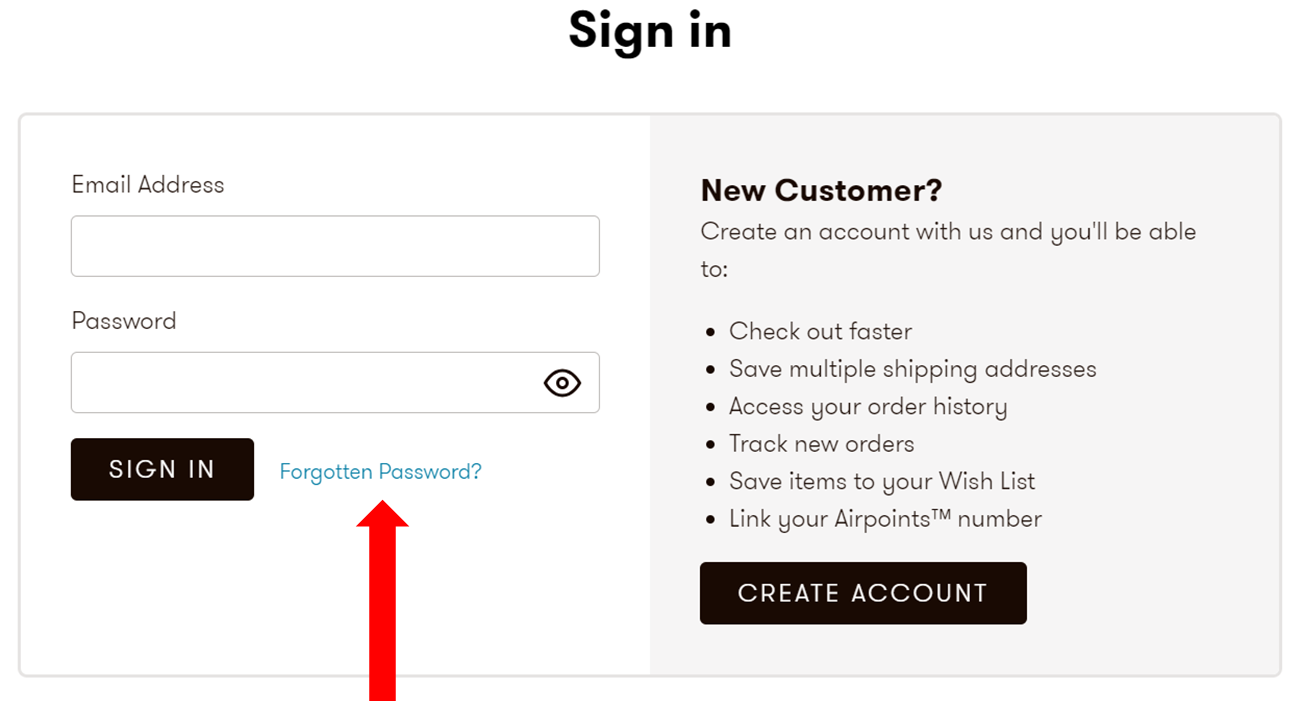This screenshot has height=701, width=1302.
Task: Click the Email Address label
Action: click(x=147, y=184)
